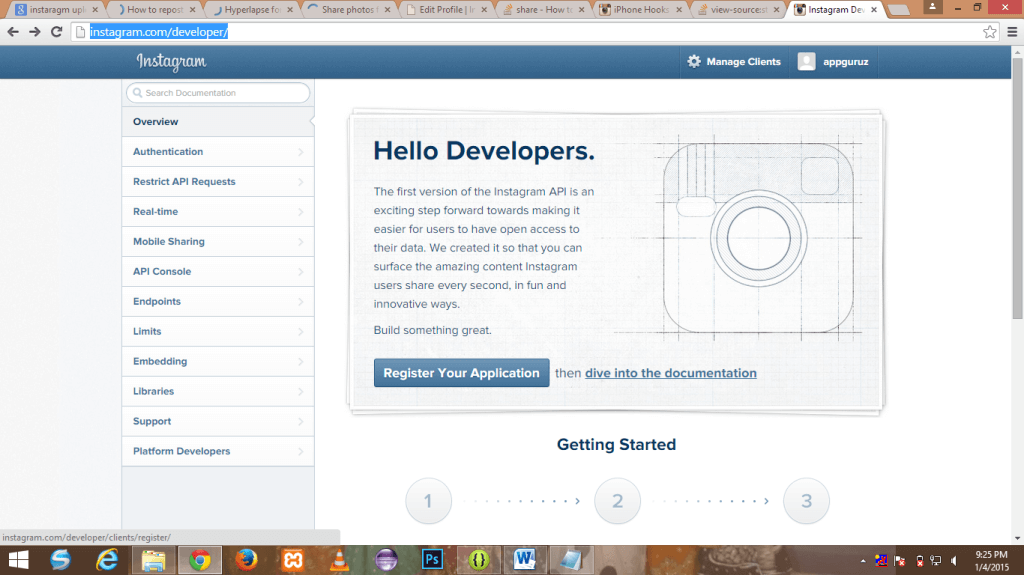The height and width of the screenshot is (575, 1024).
Task: Expand Embedding sidebar chevron
Action: pos(300,362)
